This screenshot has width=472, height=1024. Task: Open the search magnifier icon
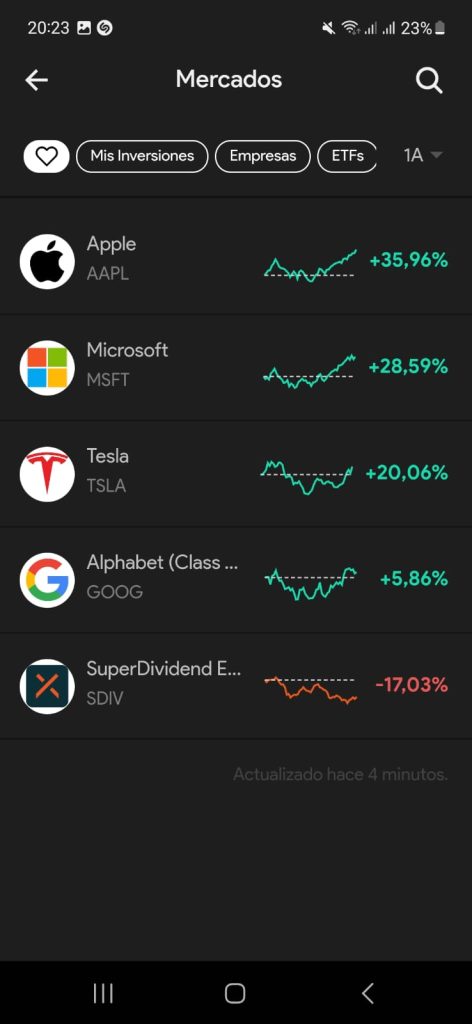tap(429, 81)
